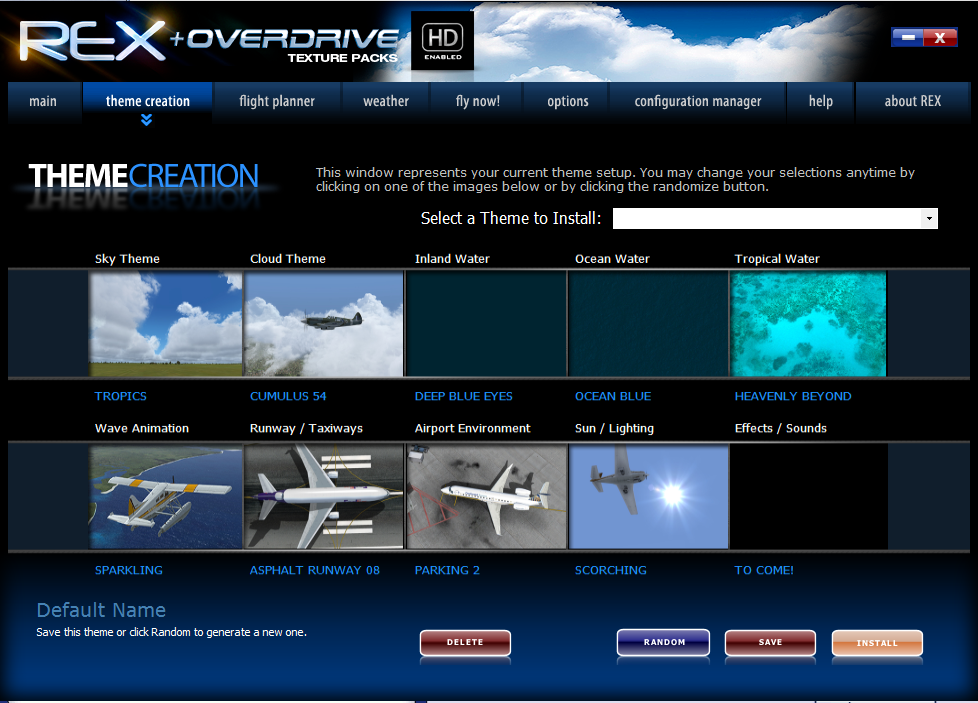978x703 pixels.
Task: Pick the Ocean Water Ocean Blue swatch
Action: (648, 324)
